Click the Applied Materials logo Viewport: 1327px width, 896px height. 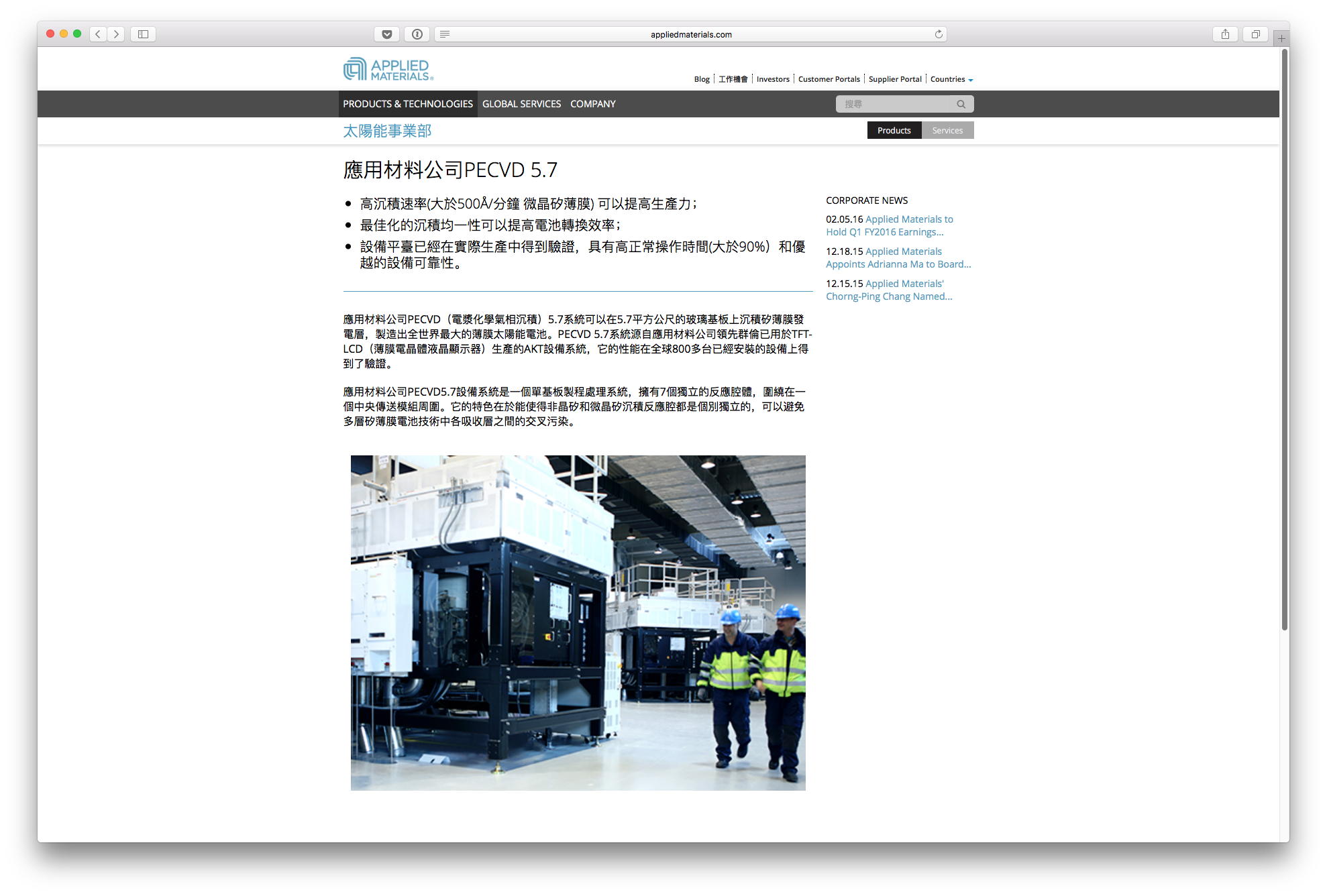[388, 69]
